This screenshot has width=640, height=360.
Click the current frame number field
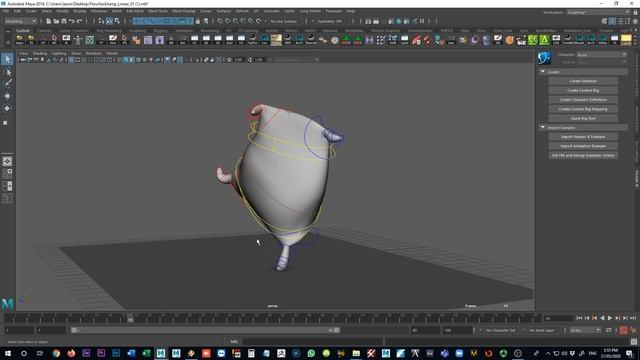(558, 318)
